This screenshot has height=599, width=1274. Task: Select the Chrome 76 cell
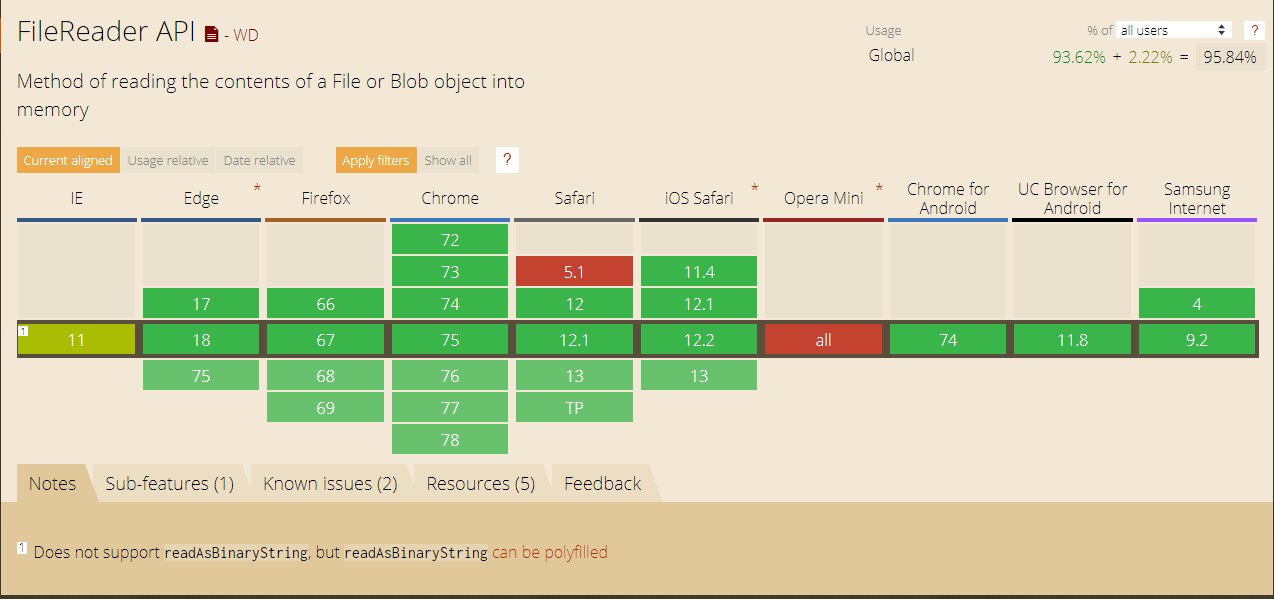click(x=450, y=376)
